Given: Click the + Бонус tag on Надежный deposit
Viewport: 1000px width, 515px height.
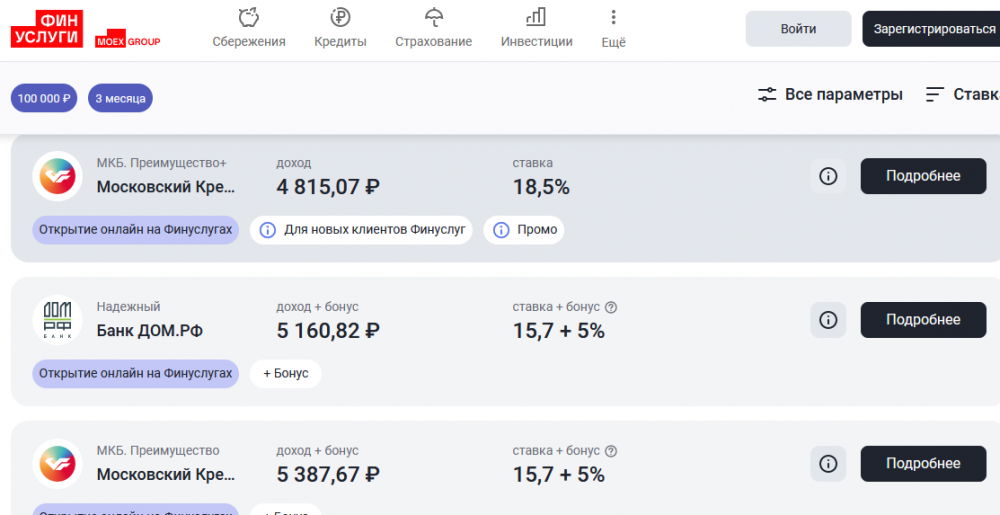Looking at the screenshot, I should click(285, 374).
